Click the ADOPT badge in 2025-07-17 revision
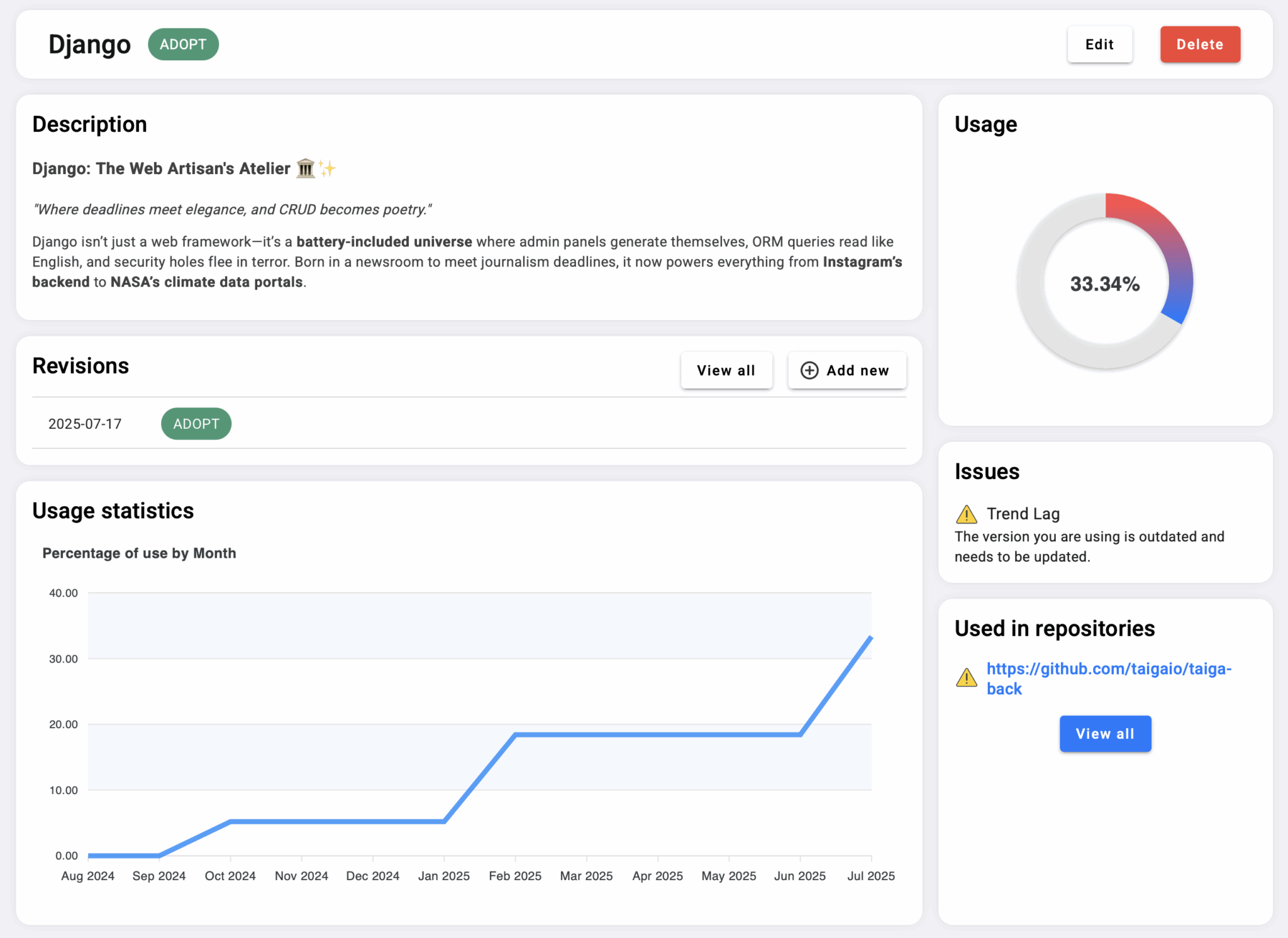 196,424
